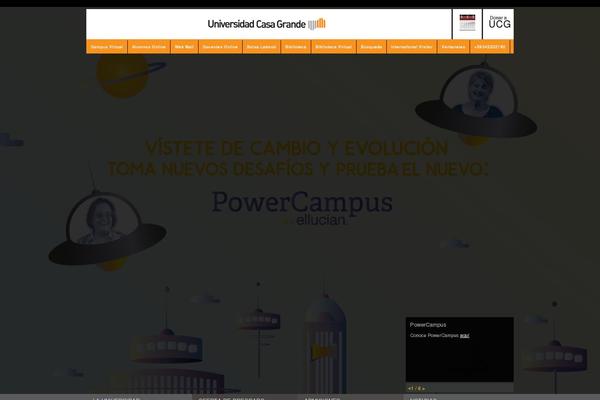
Task: Go to Alumnos Online
Action: pyautogui.click(x=149, y=47)
